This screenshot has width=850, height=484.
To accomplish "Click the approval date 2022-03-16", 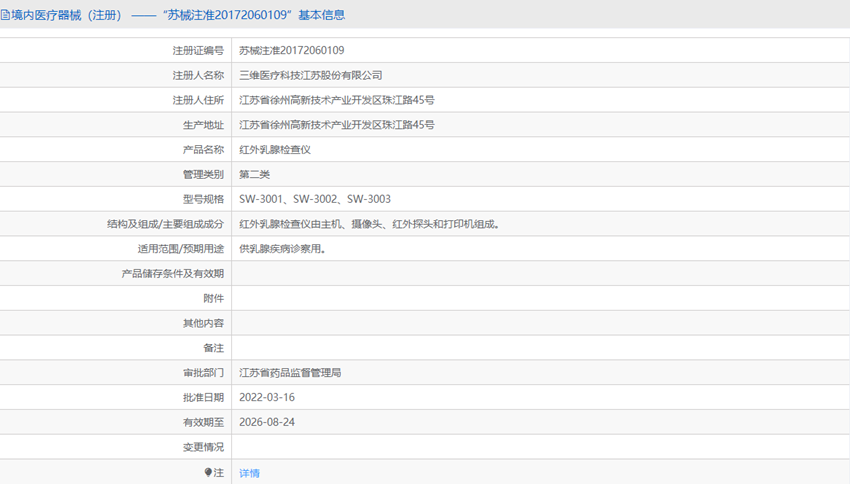I will click(267, 397).
